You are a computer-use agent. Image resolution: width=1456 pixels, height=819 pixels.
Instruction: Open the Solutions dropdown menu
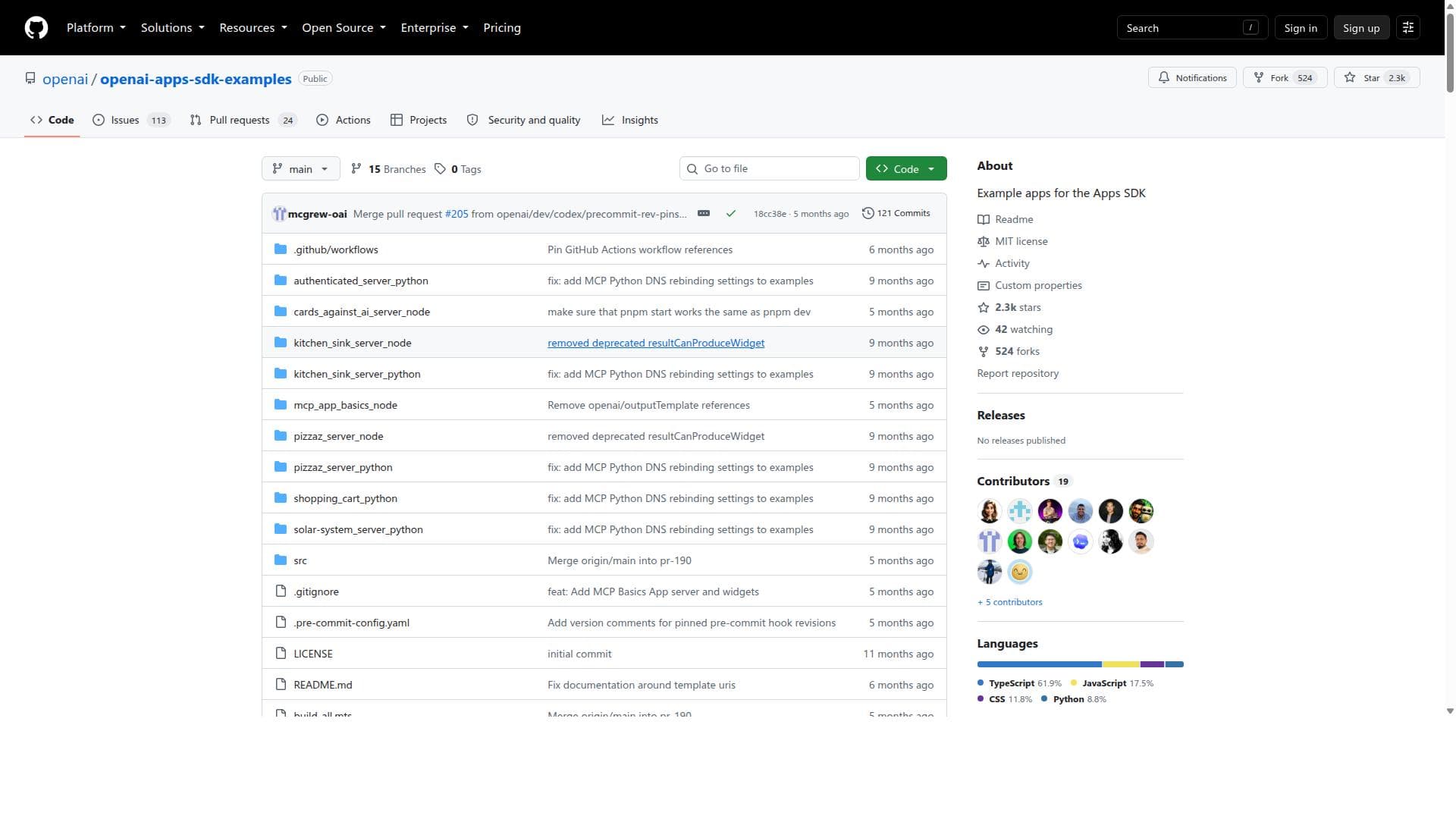[x=173, y=28]
